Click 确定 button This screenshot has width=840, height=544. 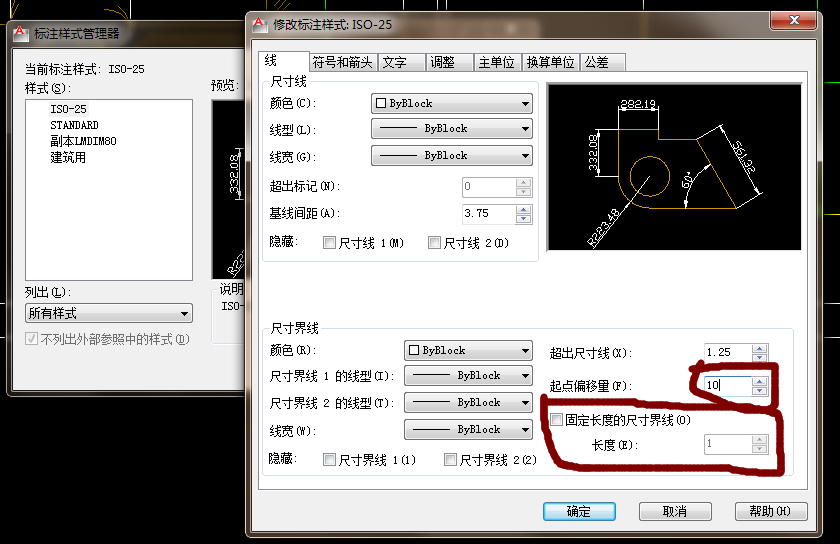click(x=579, y=511)
